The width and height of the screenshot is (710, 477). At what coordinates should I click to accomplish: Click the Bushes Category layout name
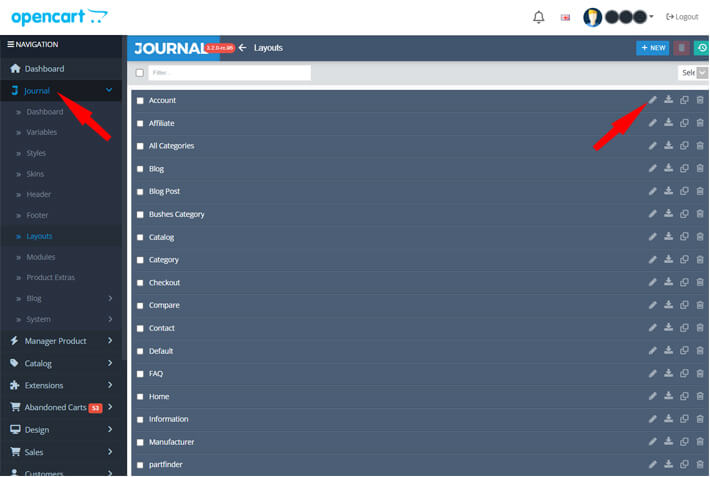[x=177, y=214]
